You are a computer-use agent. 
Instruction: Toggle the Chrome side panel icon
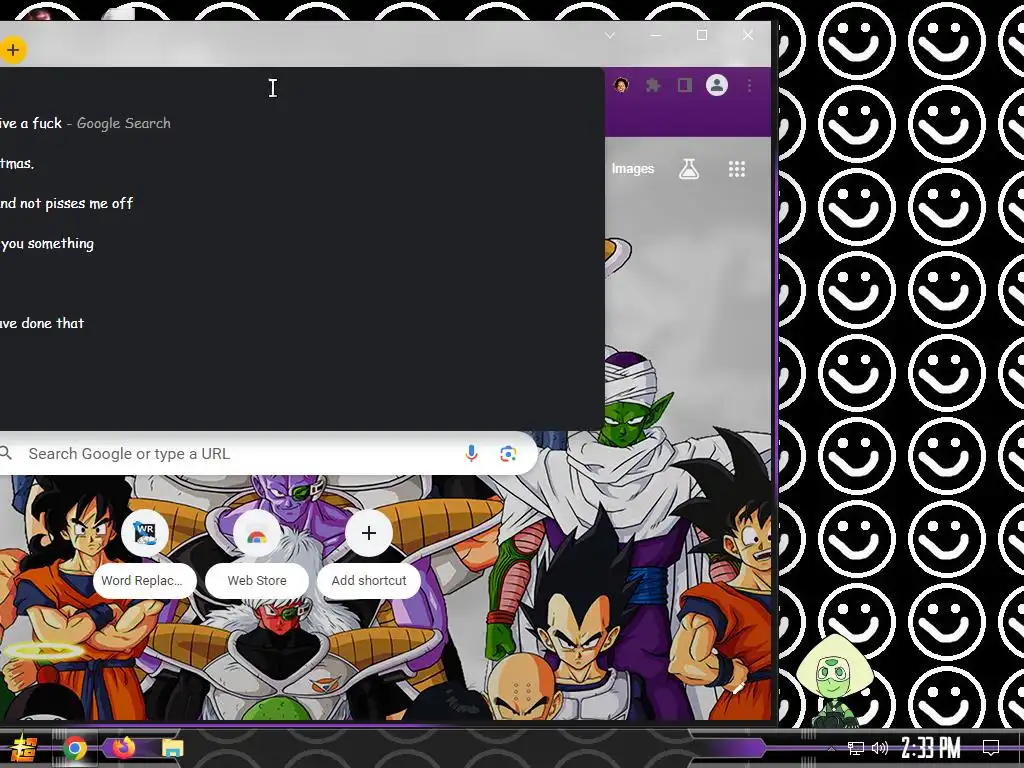tap(684, 86)
